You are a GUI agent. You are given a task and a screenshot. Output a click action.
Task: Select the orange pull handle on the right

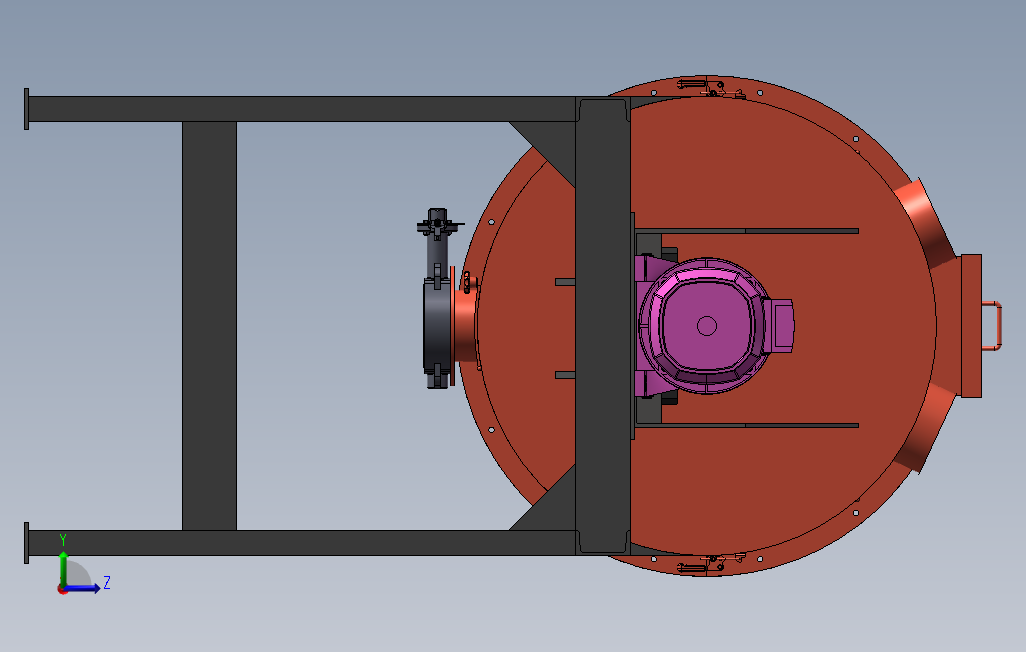point(992,325)
